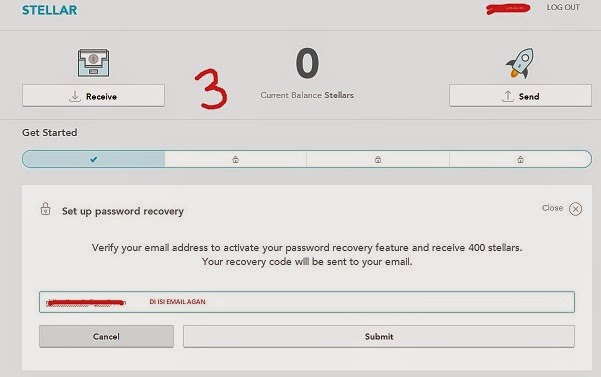Viewport: 601px width, 377px height.
Task: Click the padlock icon beside Set up password recovery
Action: [46, 209]
